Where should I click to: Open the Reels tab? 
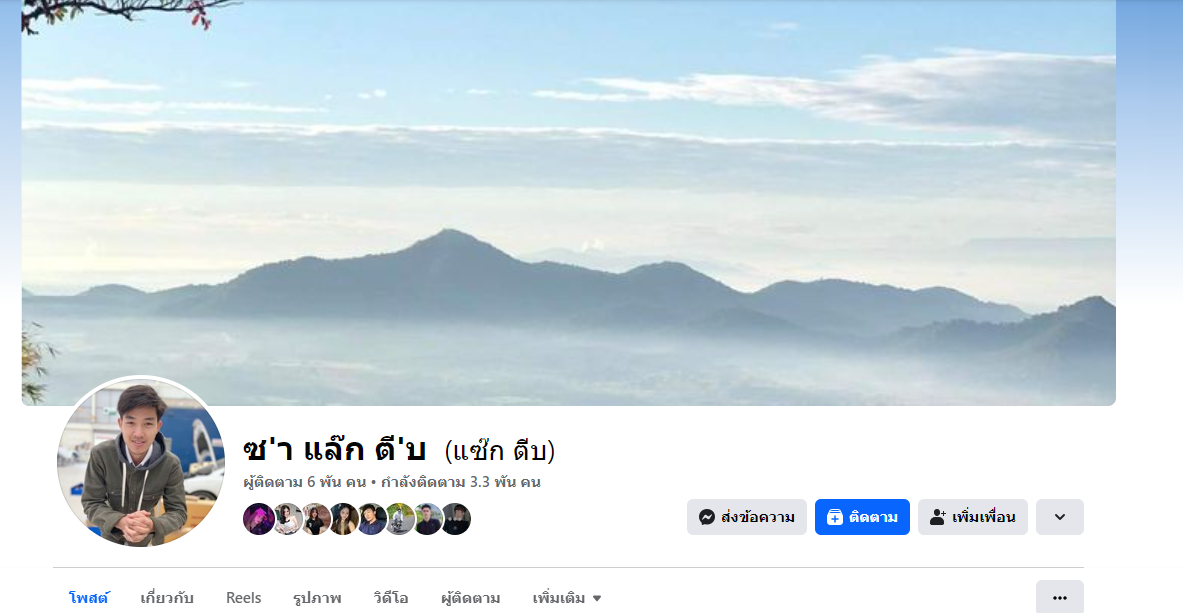(x=243, y=598)
